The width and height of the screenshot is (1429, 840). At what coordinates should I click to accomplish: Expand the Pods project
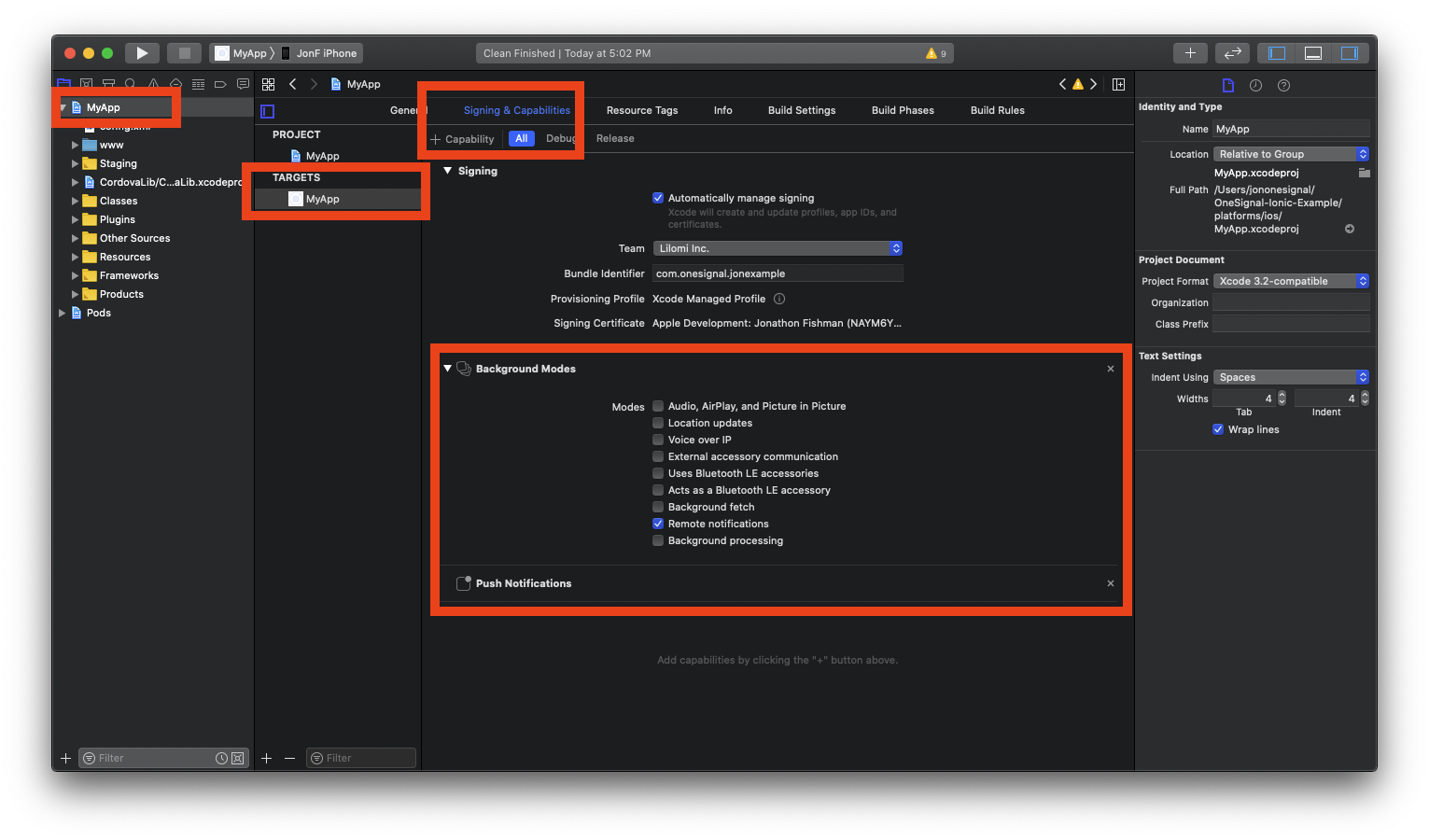(62, 313)
